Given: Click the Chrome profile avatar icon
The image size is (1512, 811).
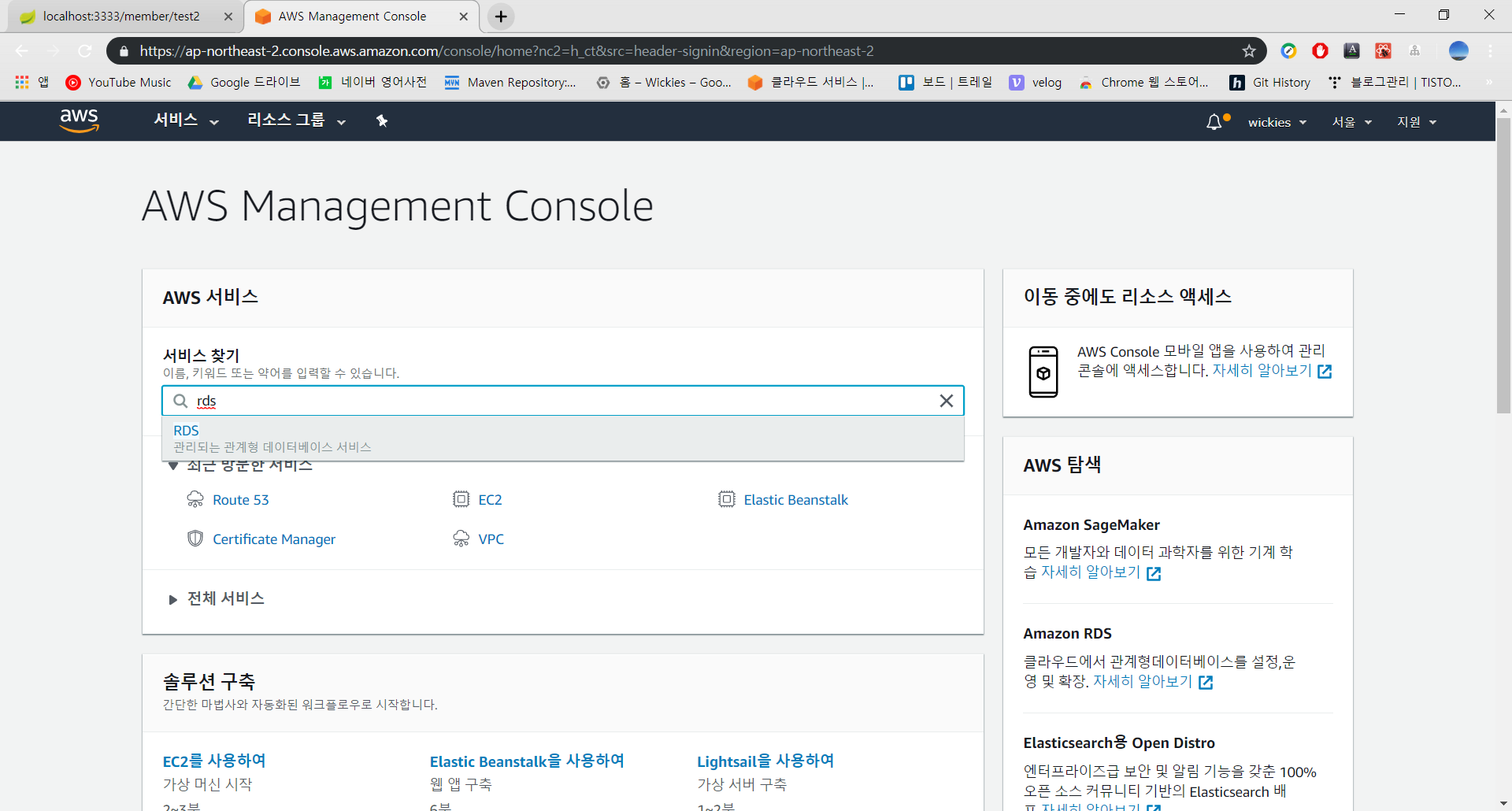Looking at the screenshot, I should pyautogui.click(x=1458, y=51).
